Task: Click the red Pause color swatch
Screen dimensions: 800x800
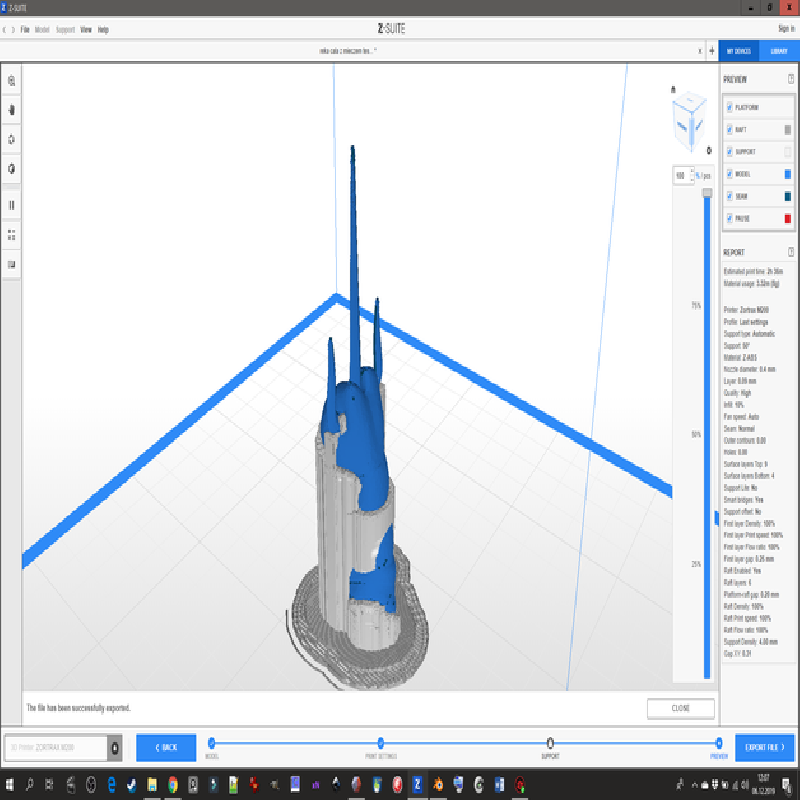Action: click(788, 218)
